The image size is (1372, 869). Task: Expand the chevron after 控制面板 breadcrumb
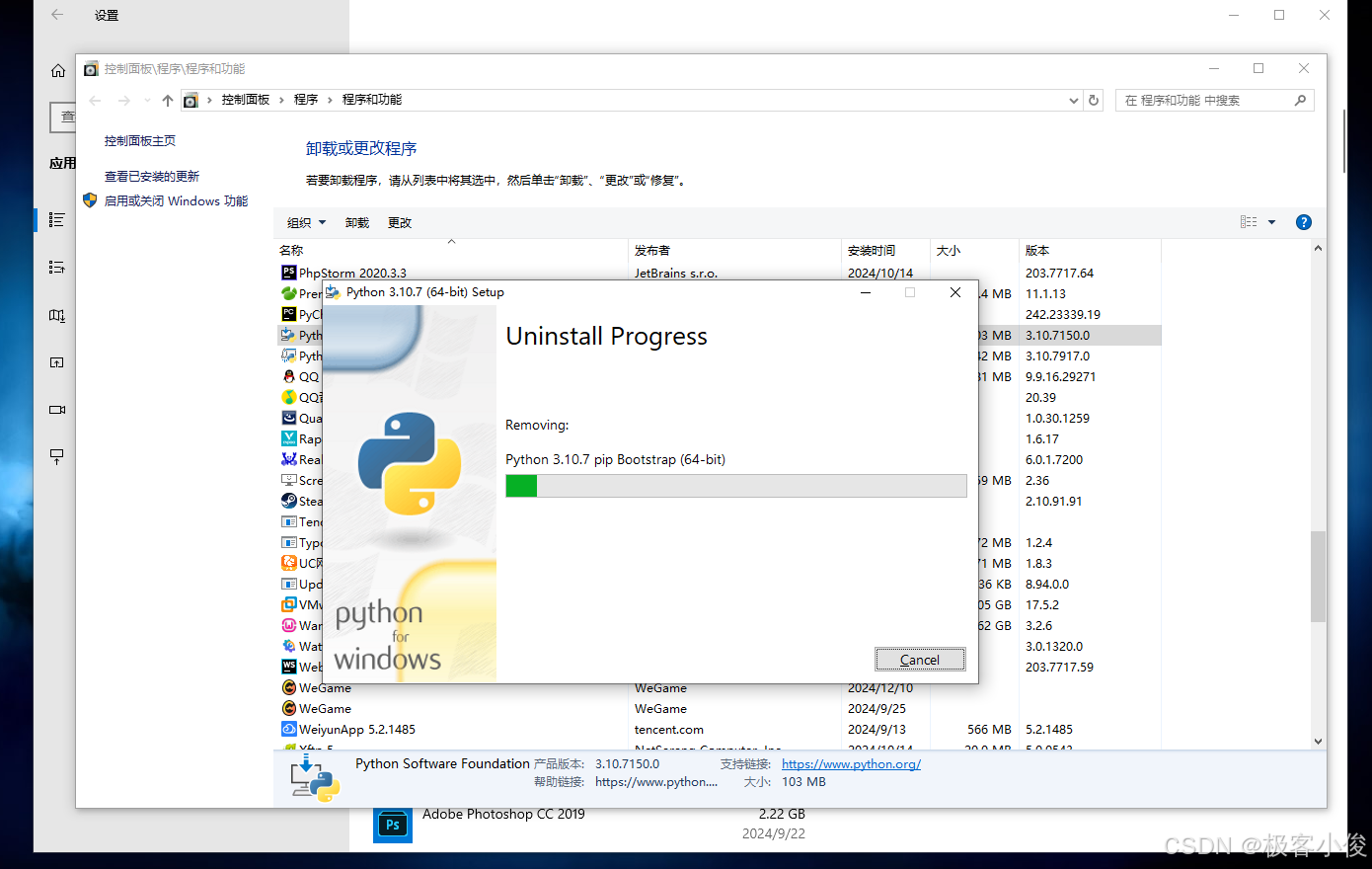(281, 100)
